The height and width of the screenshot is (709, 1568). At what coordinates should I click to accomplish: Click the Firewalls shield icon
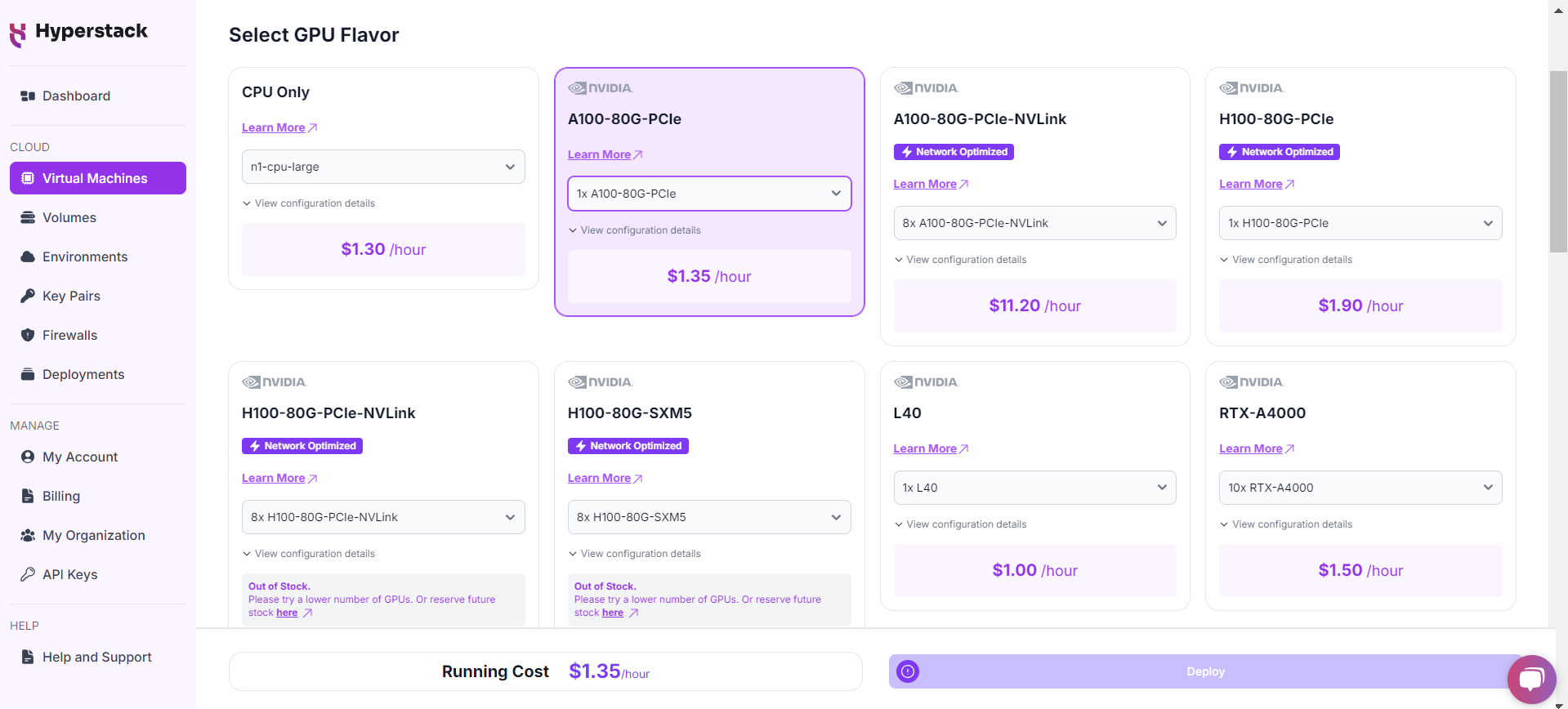tap(27, 335)
